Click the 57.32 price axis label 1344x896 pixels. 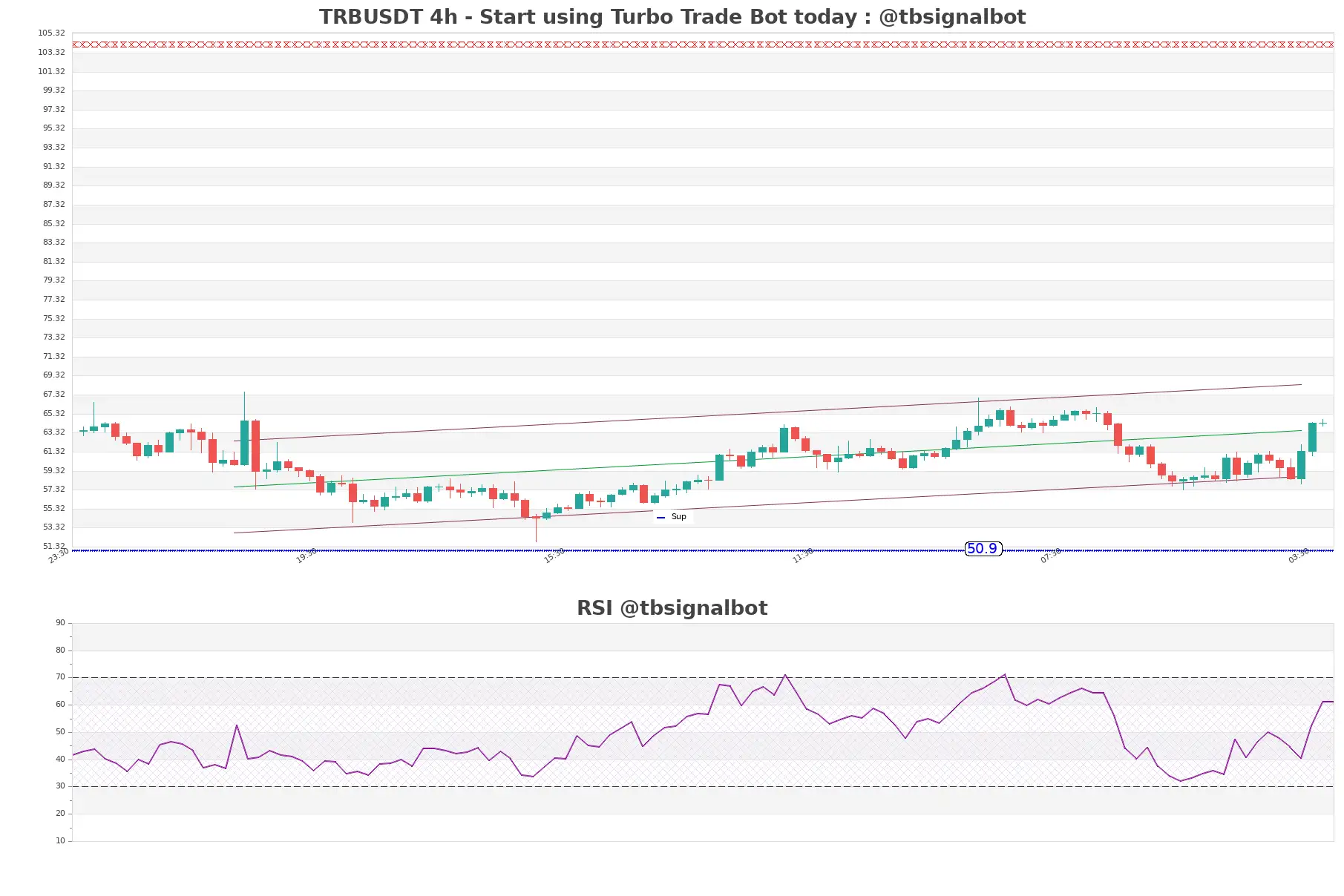click(54, 490)
